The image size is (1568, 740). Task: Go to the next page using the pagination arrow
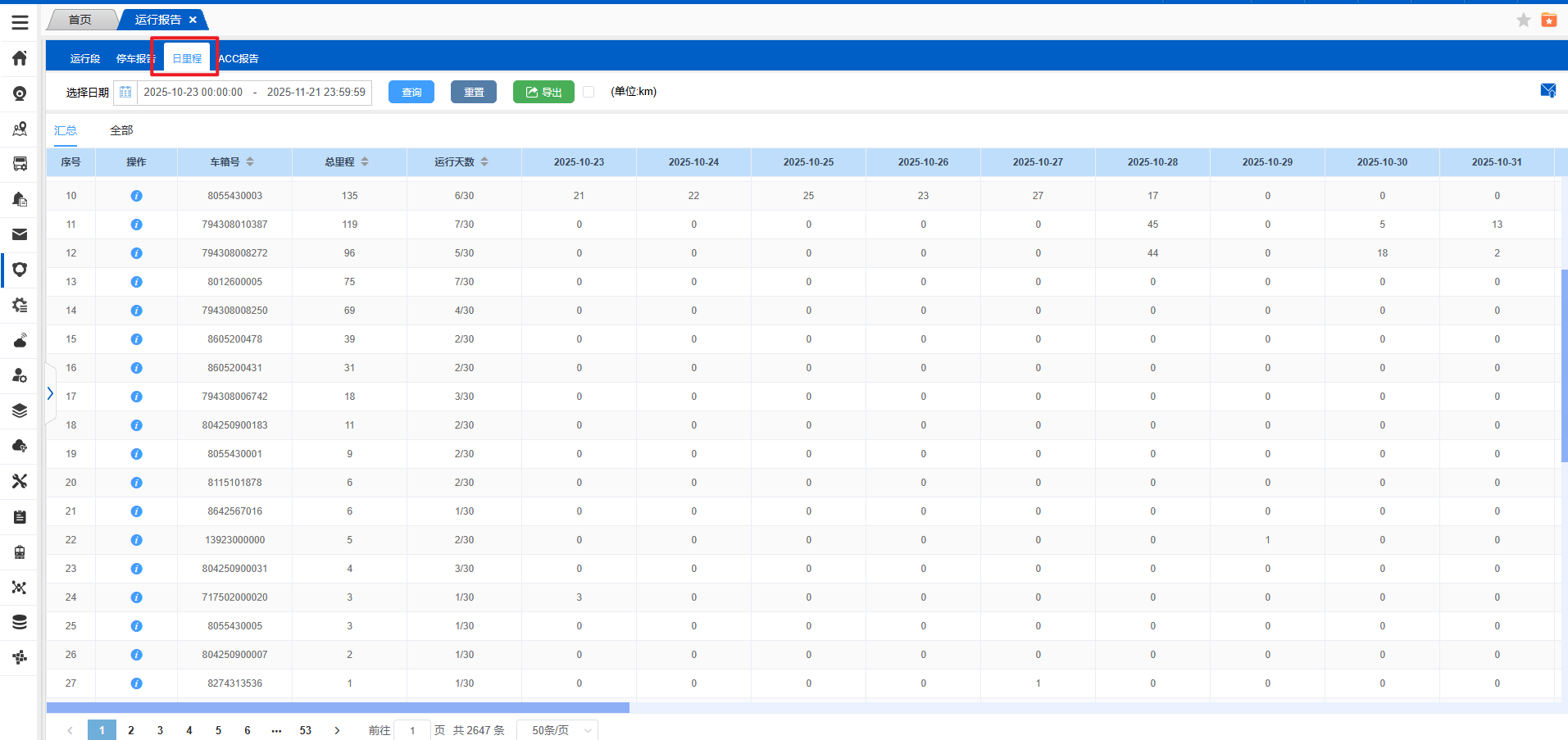(x=337, y=730)
